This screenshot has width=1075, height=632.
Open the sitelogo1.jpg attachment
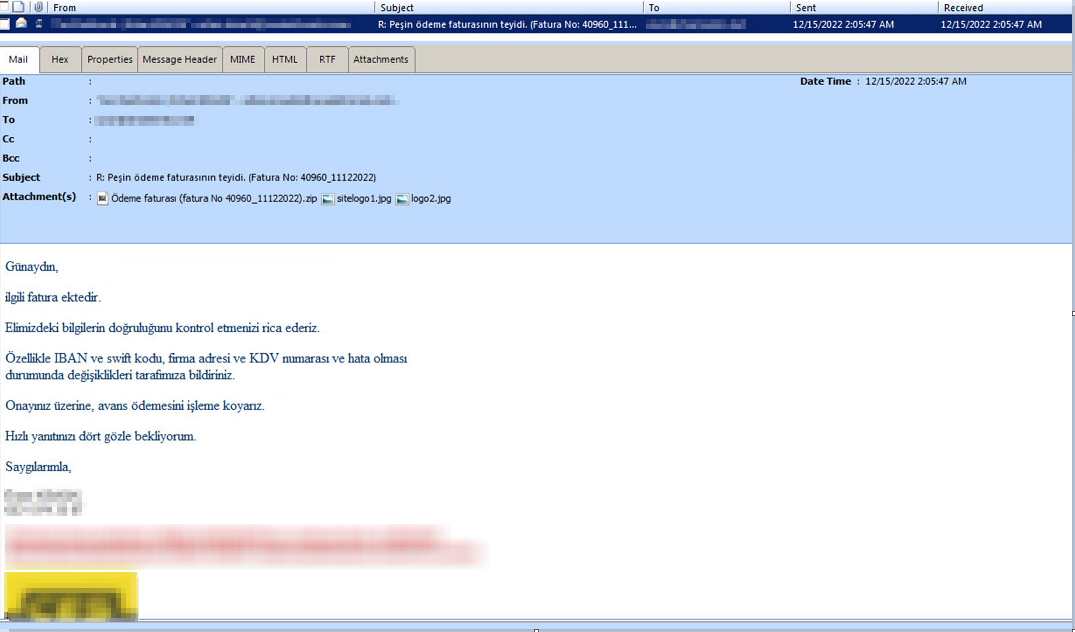click(364, 199)
